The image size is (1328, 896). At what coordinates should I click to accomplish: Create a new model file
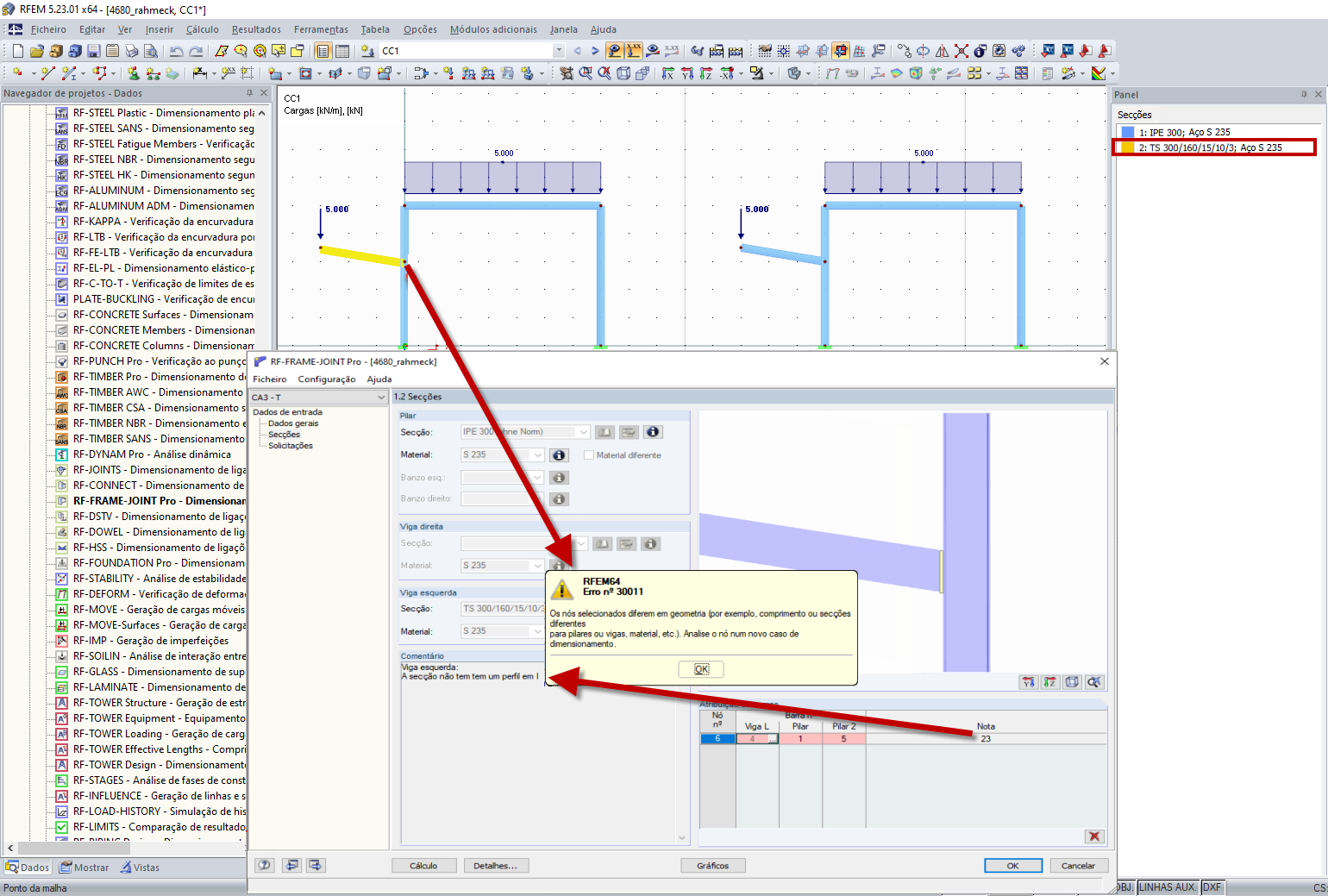17,51
